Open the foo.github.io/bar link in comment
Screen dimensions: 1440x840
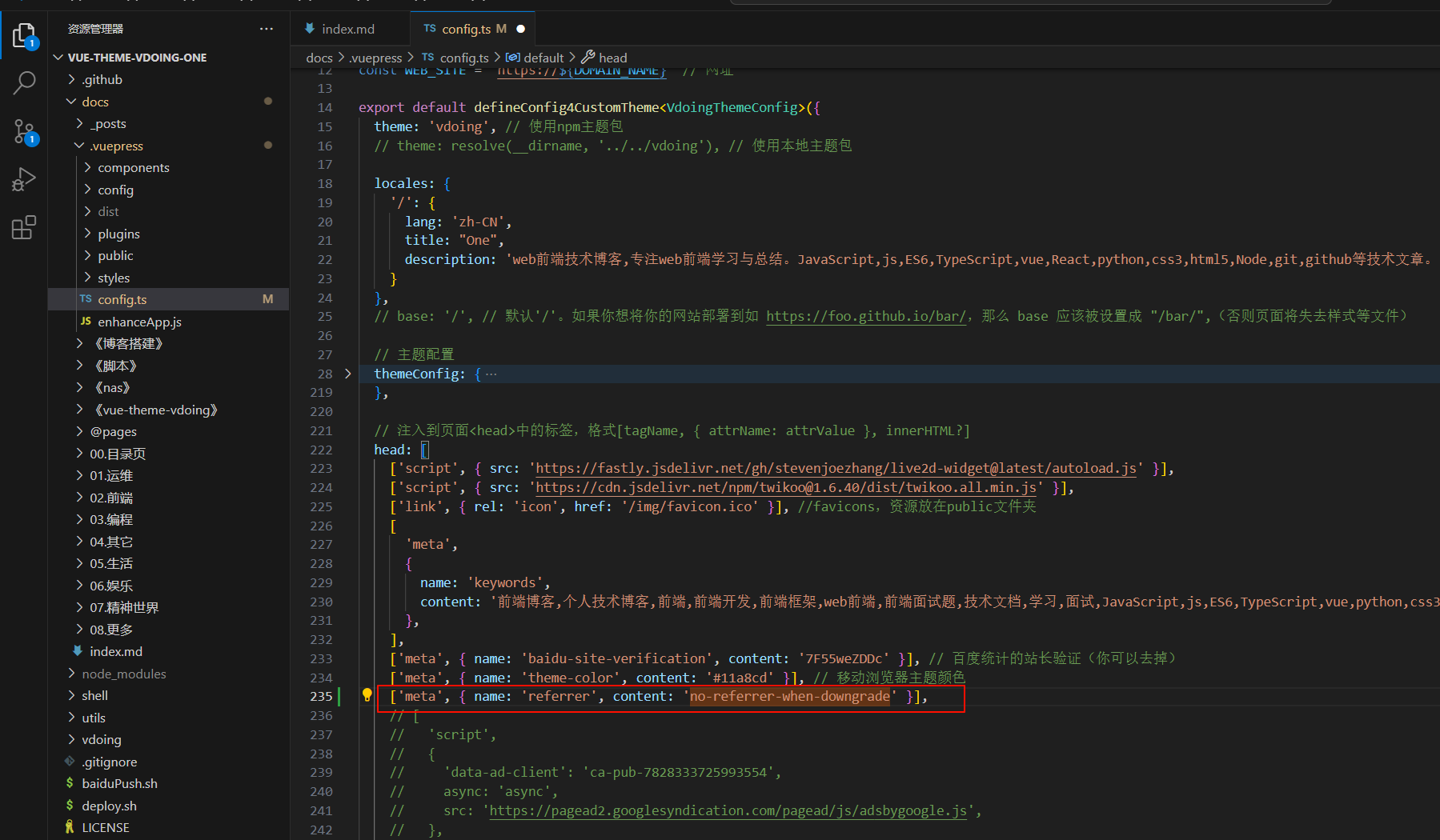(866, 316)
